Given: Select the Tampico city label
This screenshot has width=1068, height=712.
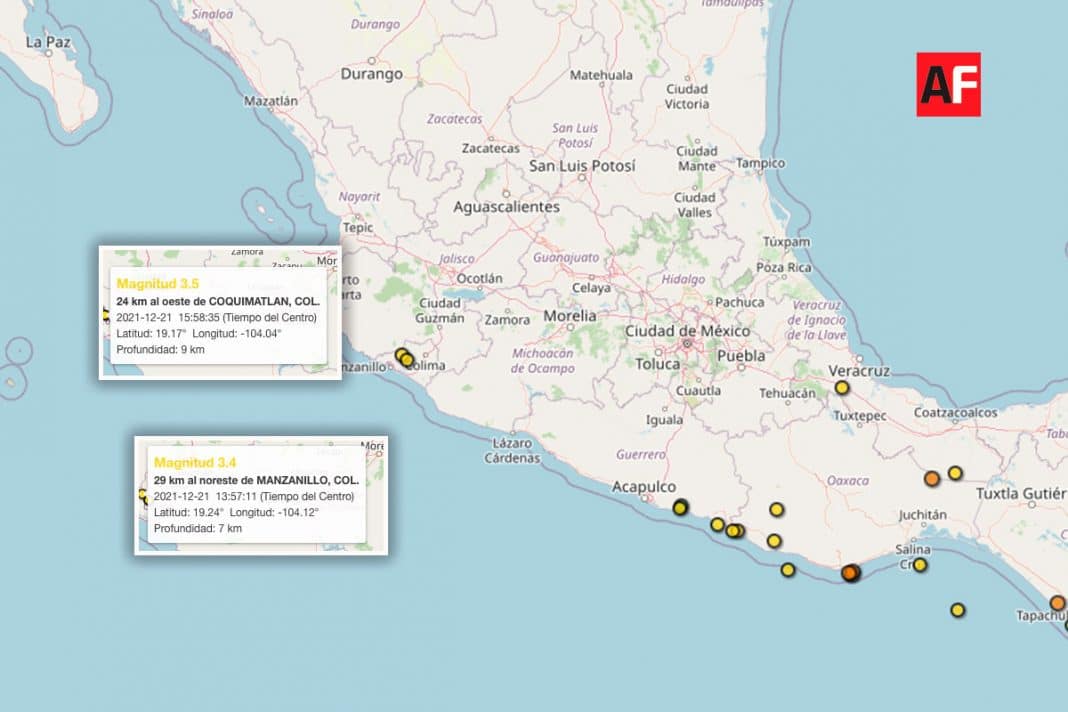Looking at the screenshot, I should click(761, 163).
